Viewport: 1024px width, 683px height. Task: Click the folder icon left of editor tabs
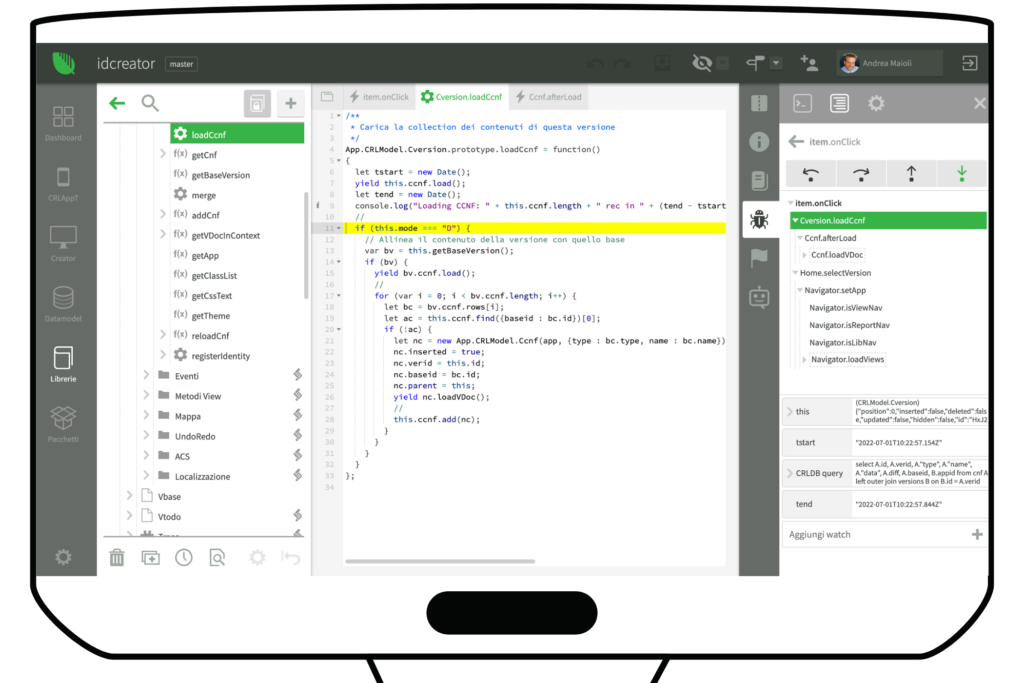pos(327,97)
